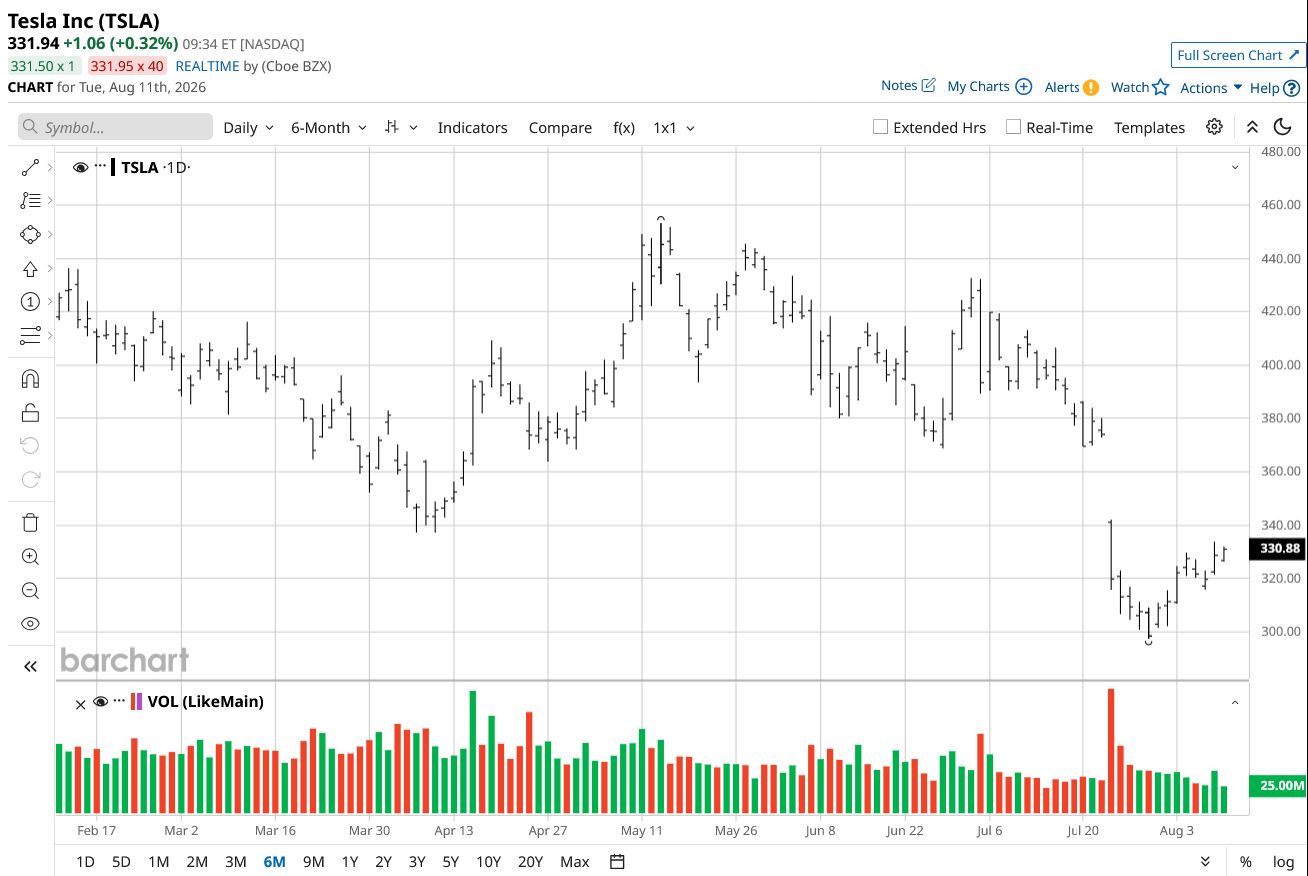The height and width of the screenshot is (876, 1308).
Task: Zoom in on the chart
Action: [30, 557]
